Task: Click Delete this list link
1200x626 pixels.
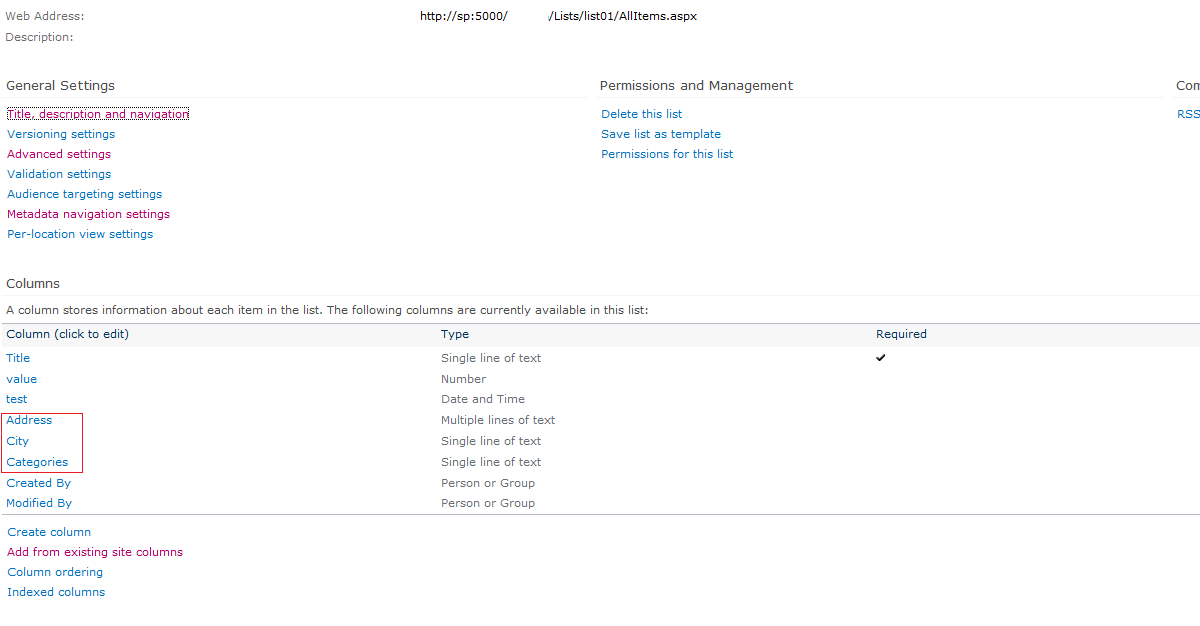Action: pyautogui.click(x=642, y=114)
